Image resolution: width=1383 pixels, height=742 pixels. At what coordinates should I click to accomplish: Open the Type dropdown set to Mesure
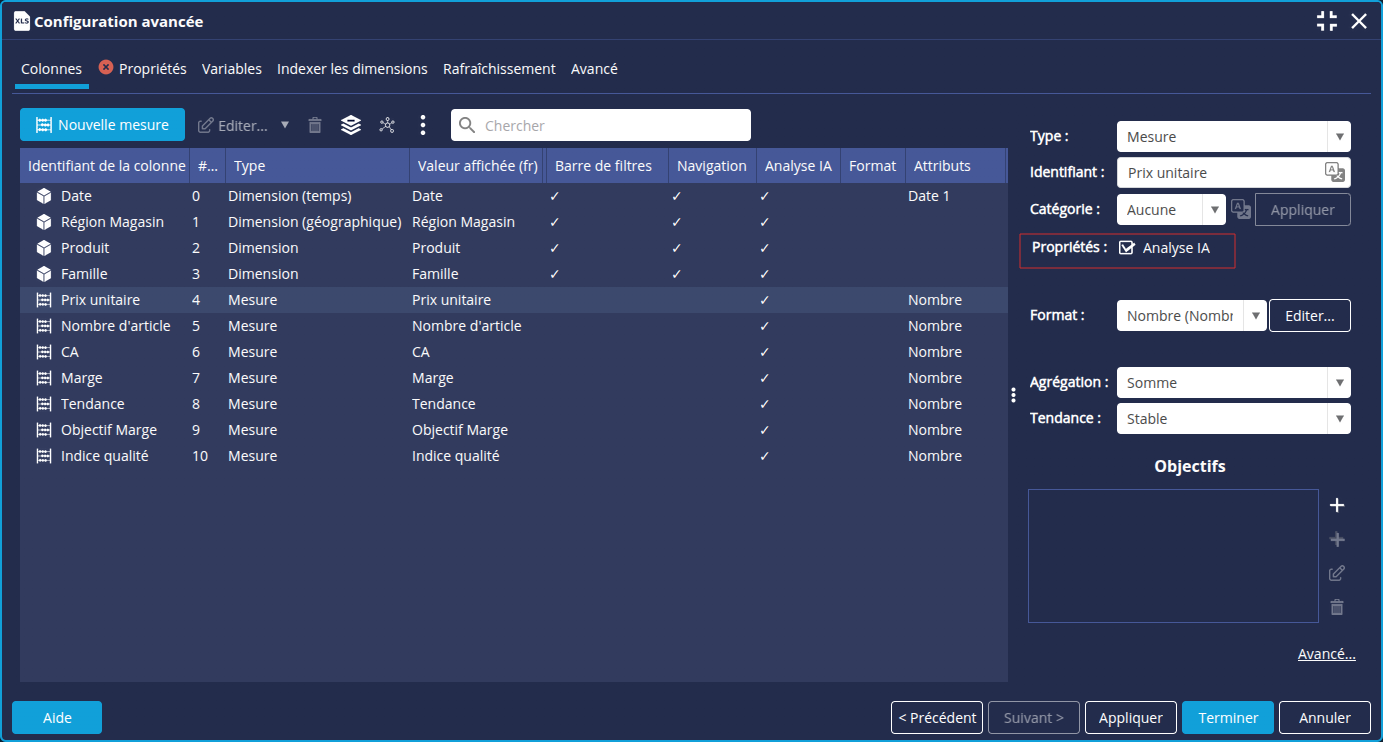click(1233, 137)
